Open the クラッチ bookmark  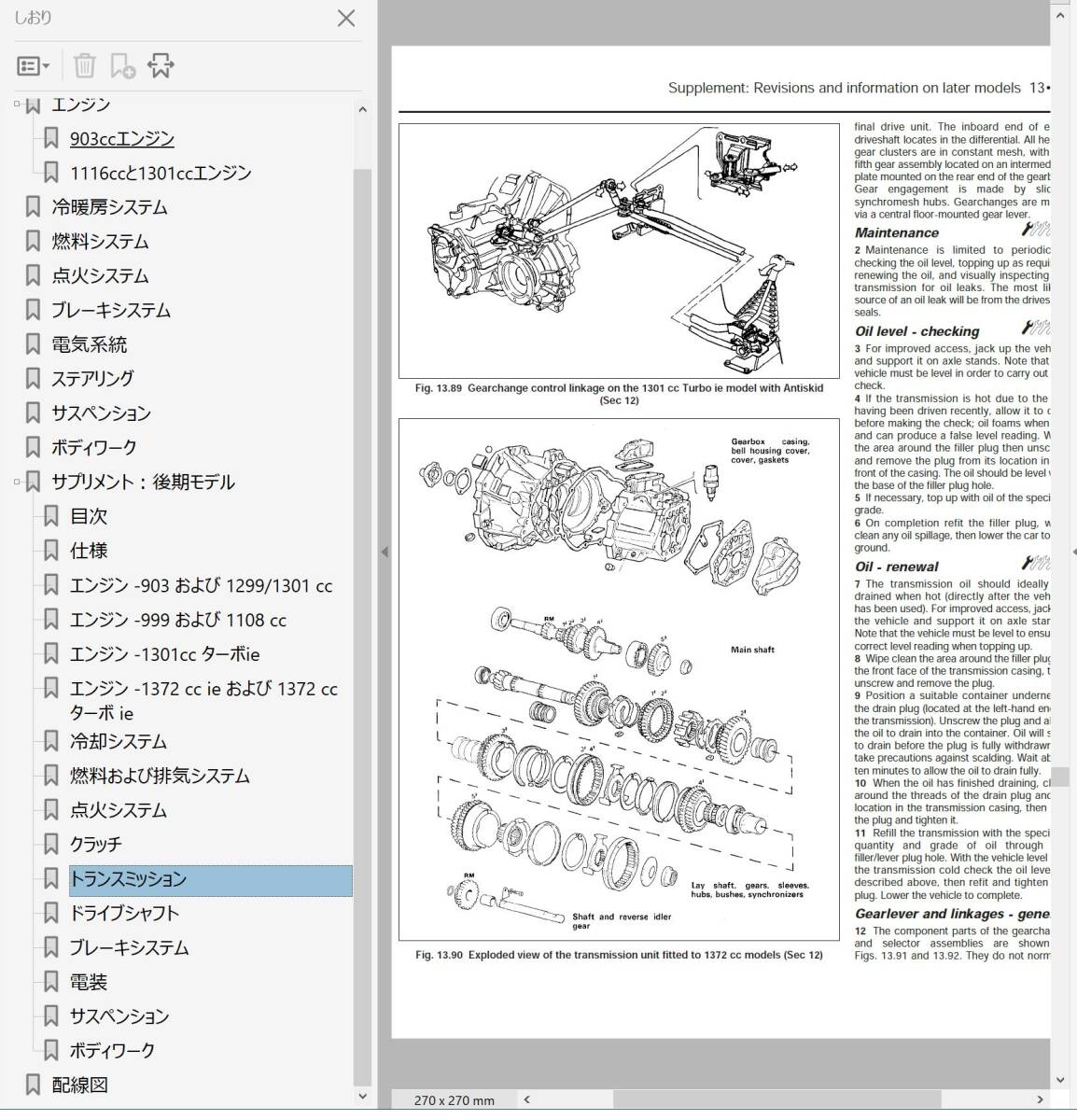click(x=96, y=845)
